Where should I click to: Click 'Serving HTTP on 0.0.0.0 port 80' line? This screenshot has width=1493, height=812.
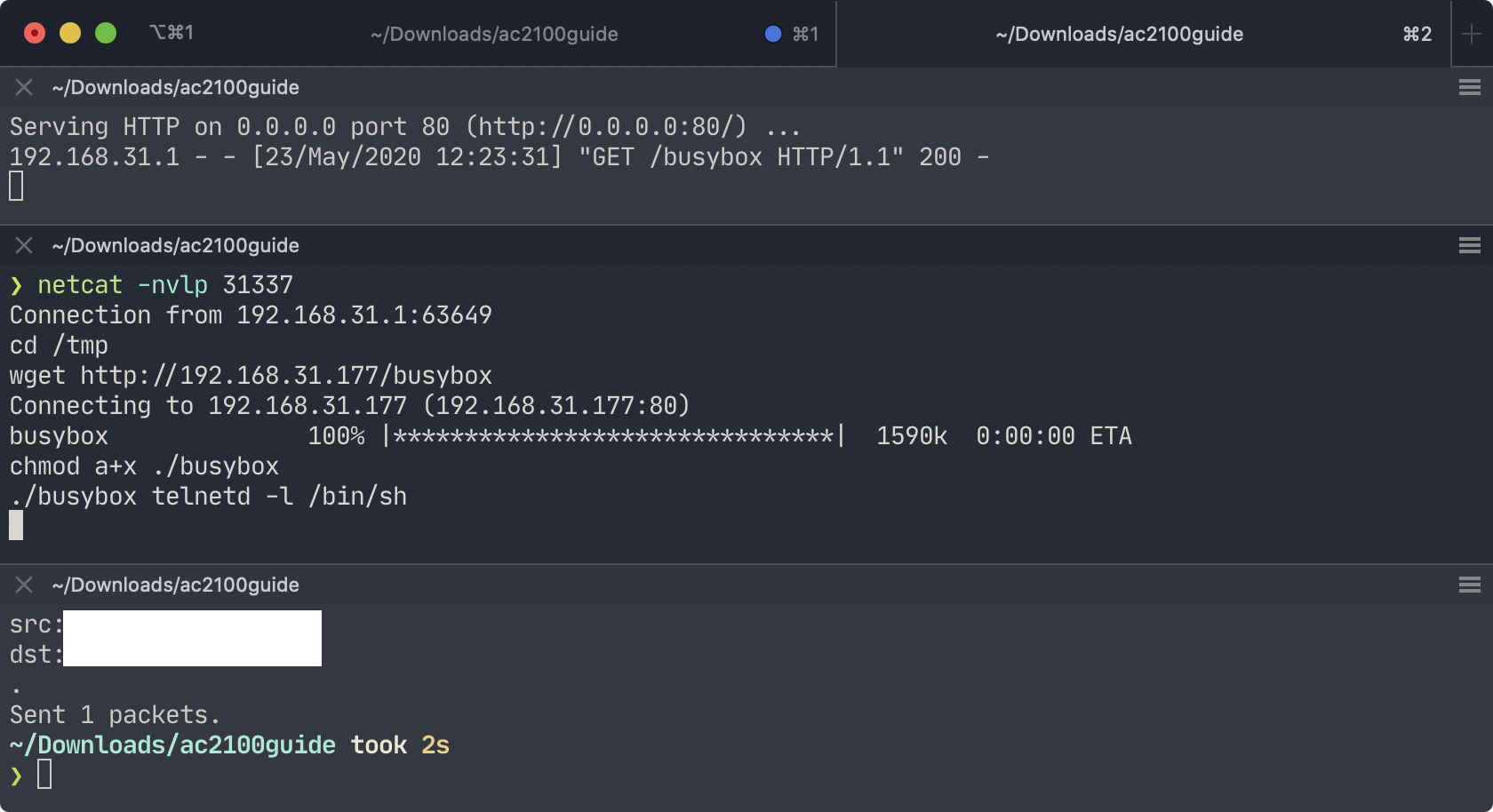click(x=405, y=127)
